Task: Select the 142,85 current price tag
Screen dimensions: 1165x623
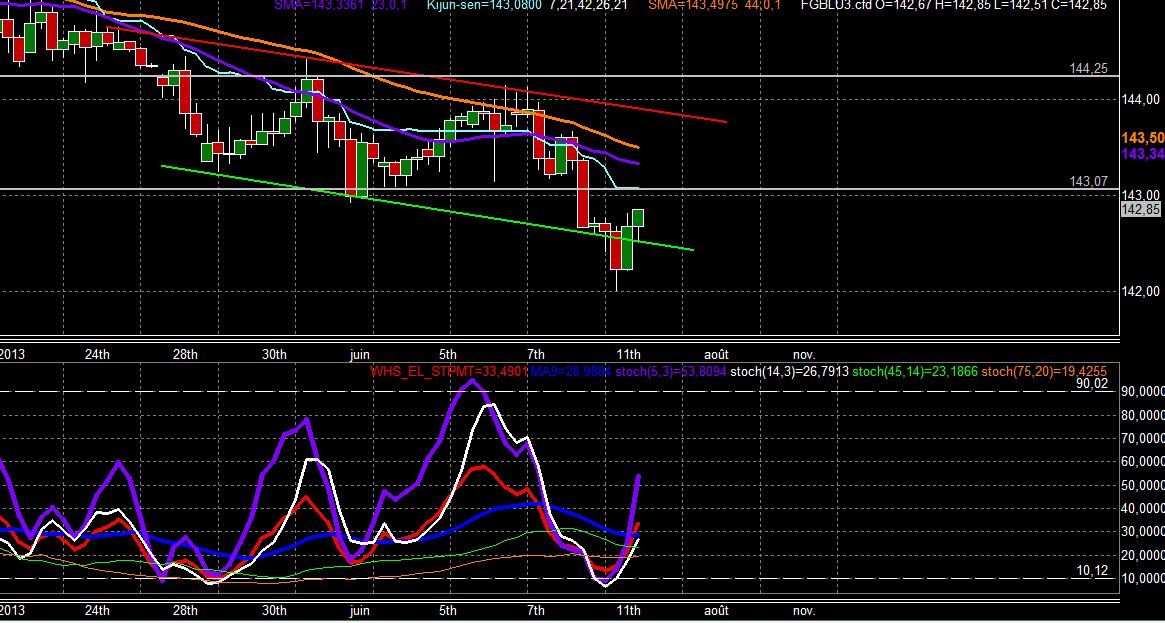Action: point(1140,210)
